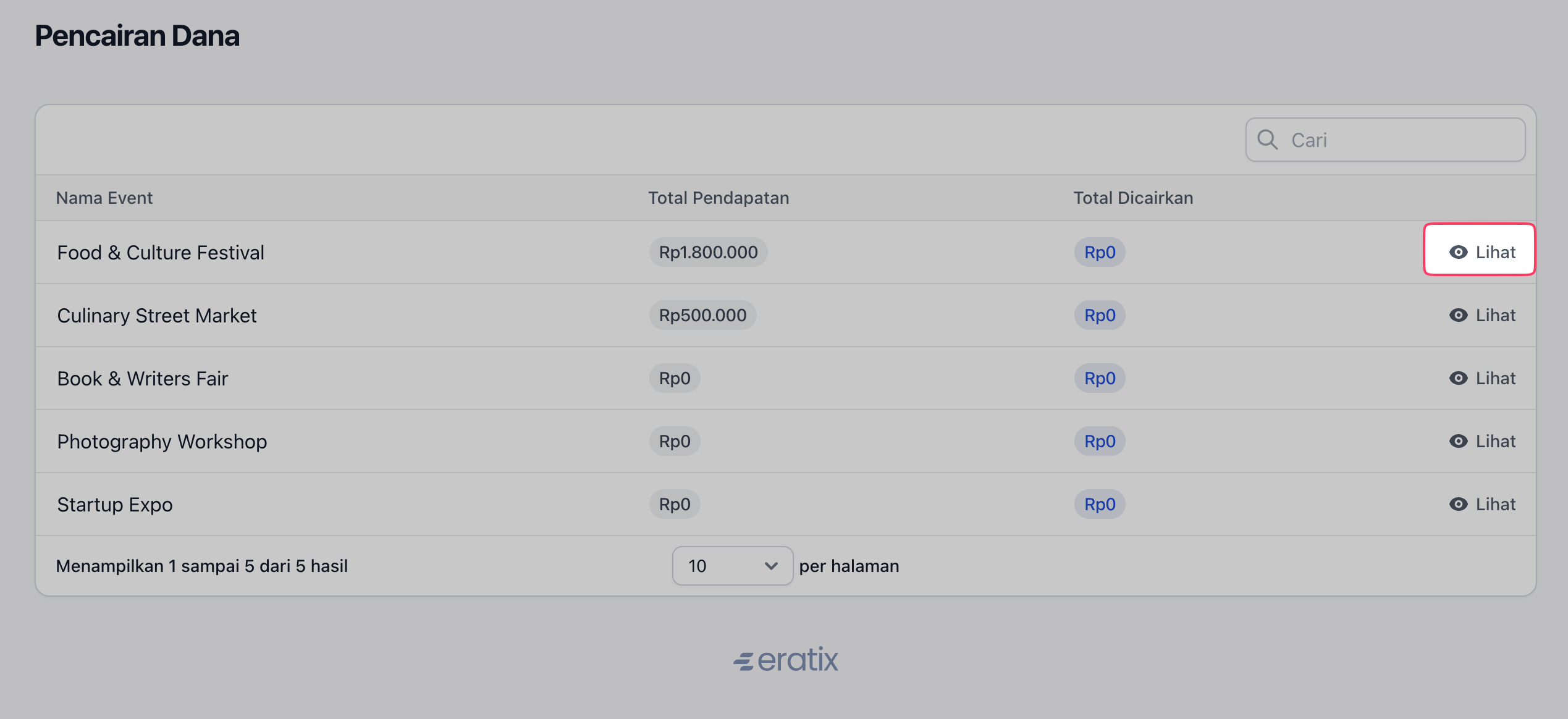This screenshot has height=719, width=1568.
Task: Click eye icon for Food & Culture Festival
Action: click(x=1458, y=252)
